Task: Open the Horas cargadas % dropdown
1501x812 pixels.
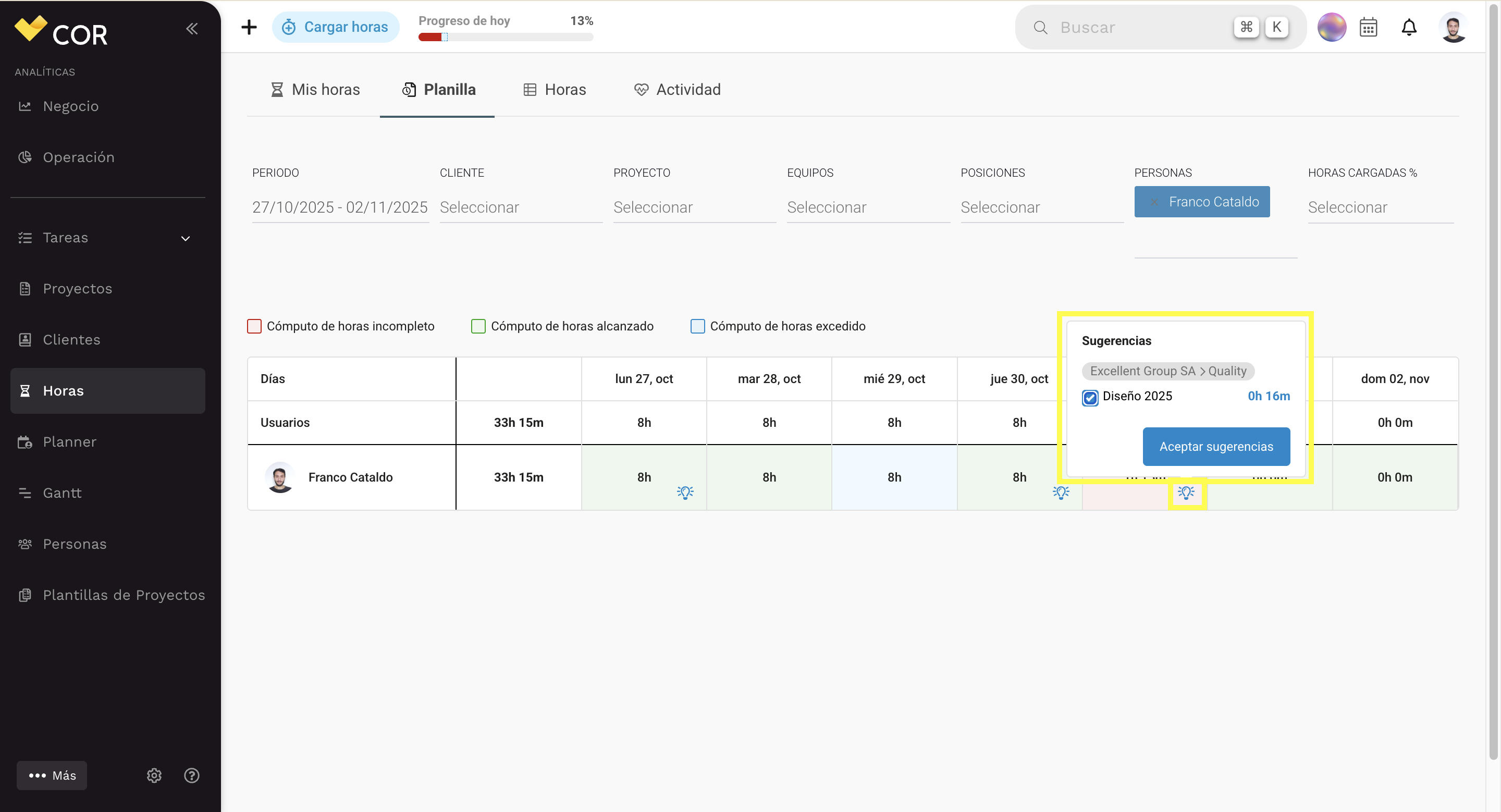Action: 1381,207
